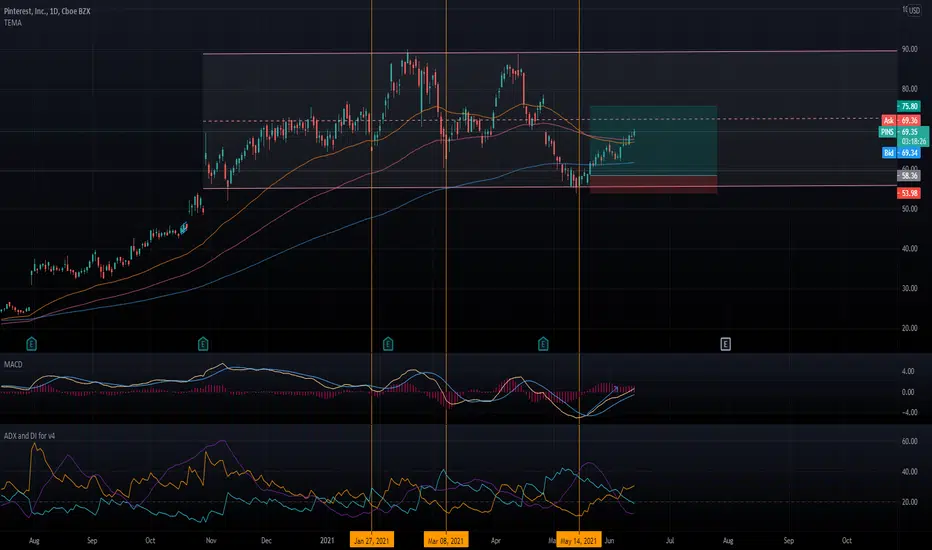Screen dimensions: 932x550
Task: Select the green profit zone of long position
Action: coord(653,141)
